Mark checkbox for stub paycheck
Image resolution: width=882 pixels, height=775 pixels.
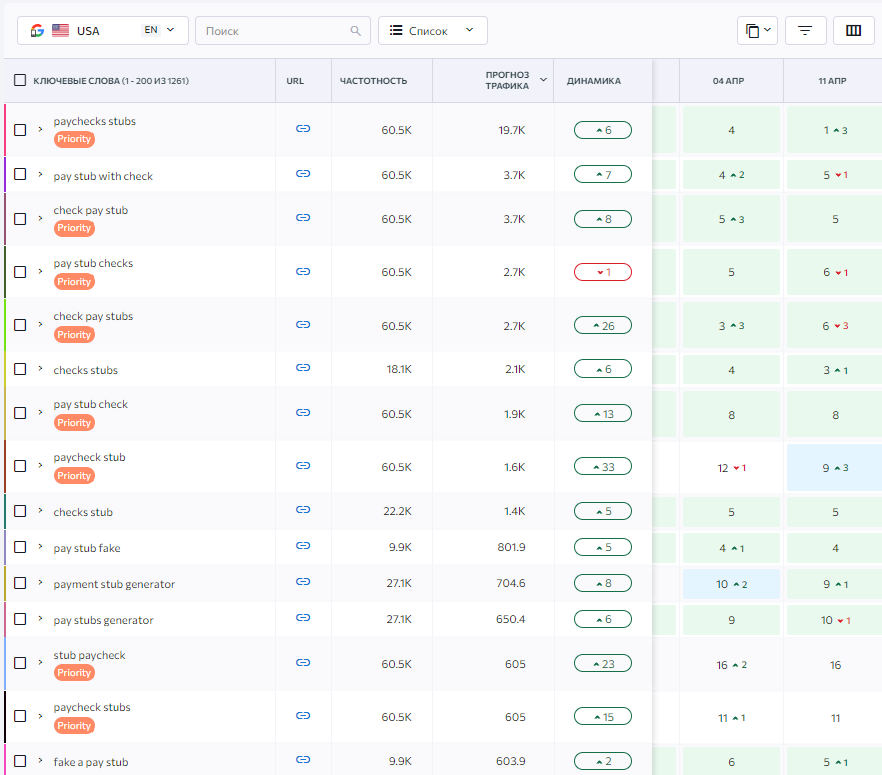tap(20, 663)
